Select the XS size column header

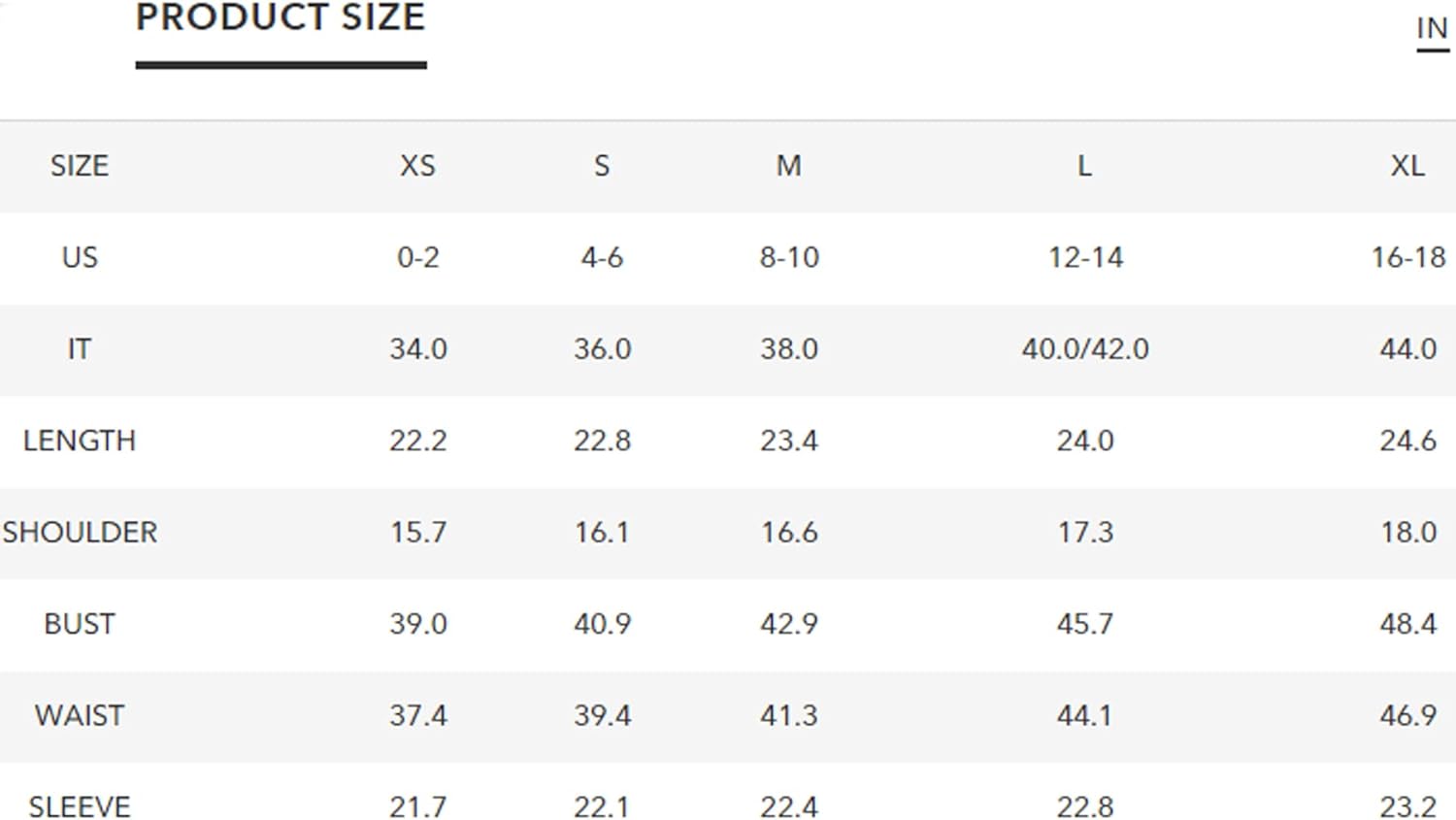417,166
